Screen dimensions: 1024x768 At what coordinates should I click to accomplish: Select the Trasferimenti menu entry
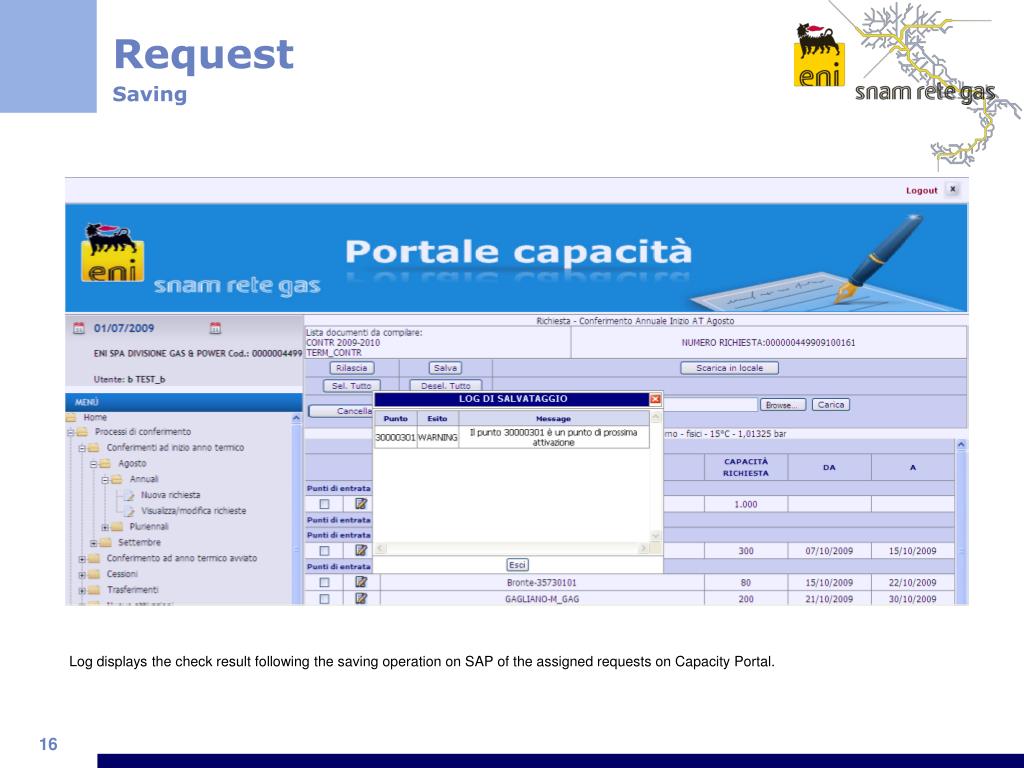pos(133,590)
